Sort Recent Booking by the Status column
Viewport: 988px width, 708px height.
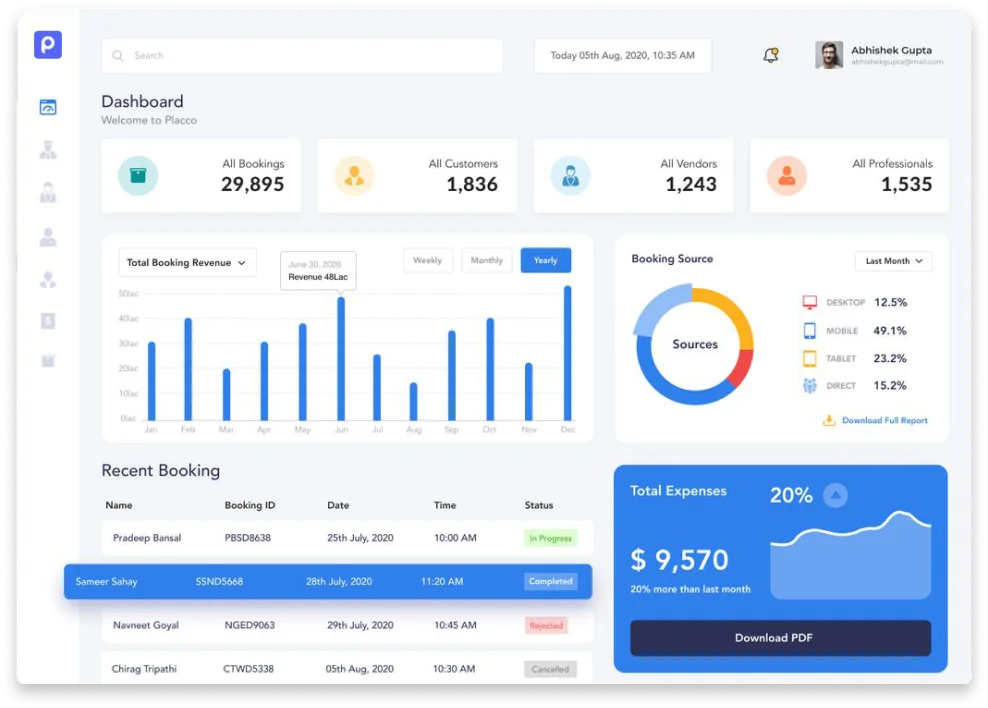539,505
